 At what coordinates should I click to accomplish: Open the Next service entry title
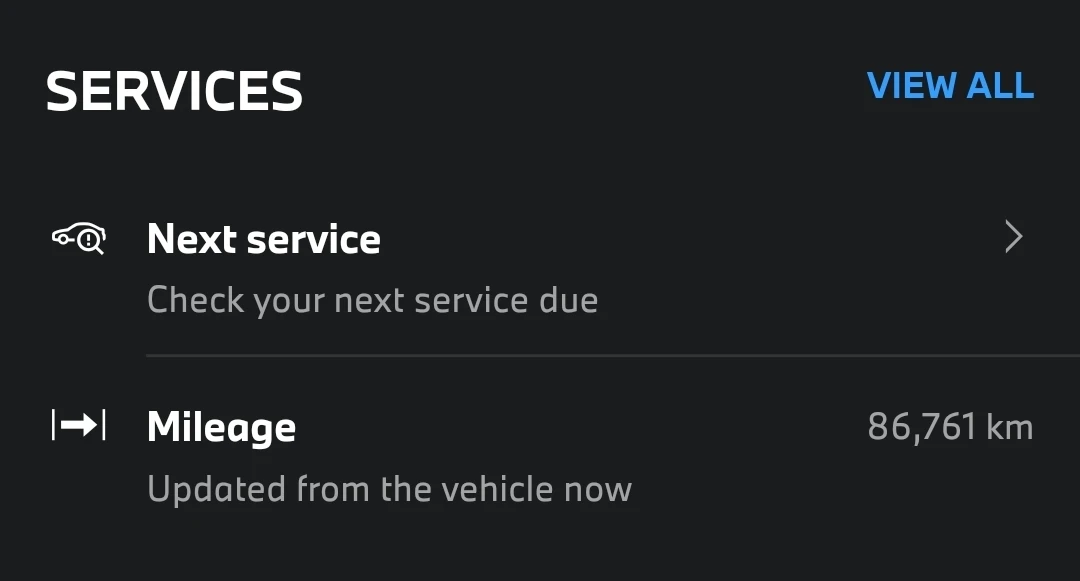[x=263, y=240]
